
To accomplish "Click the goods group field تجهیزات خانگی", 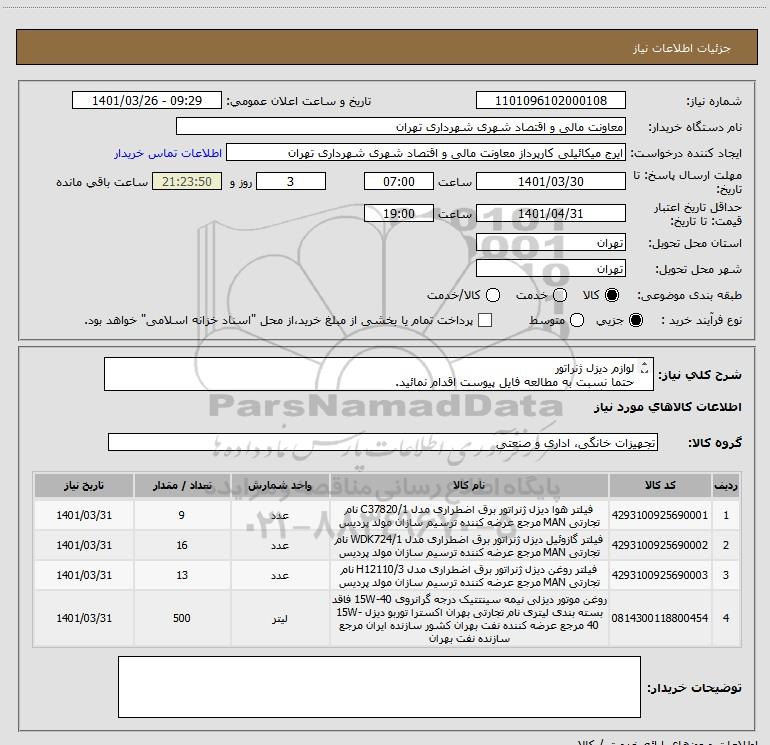I will pyautogui.click(x=383, y=442).
